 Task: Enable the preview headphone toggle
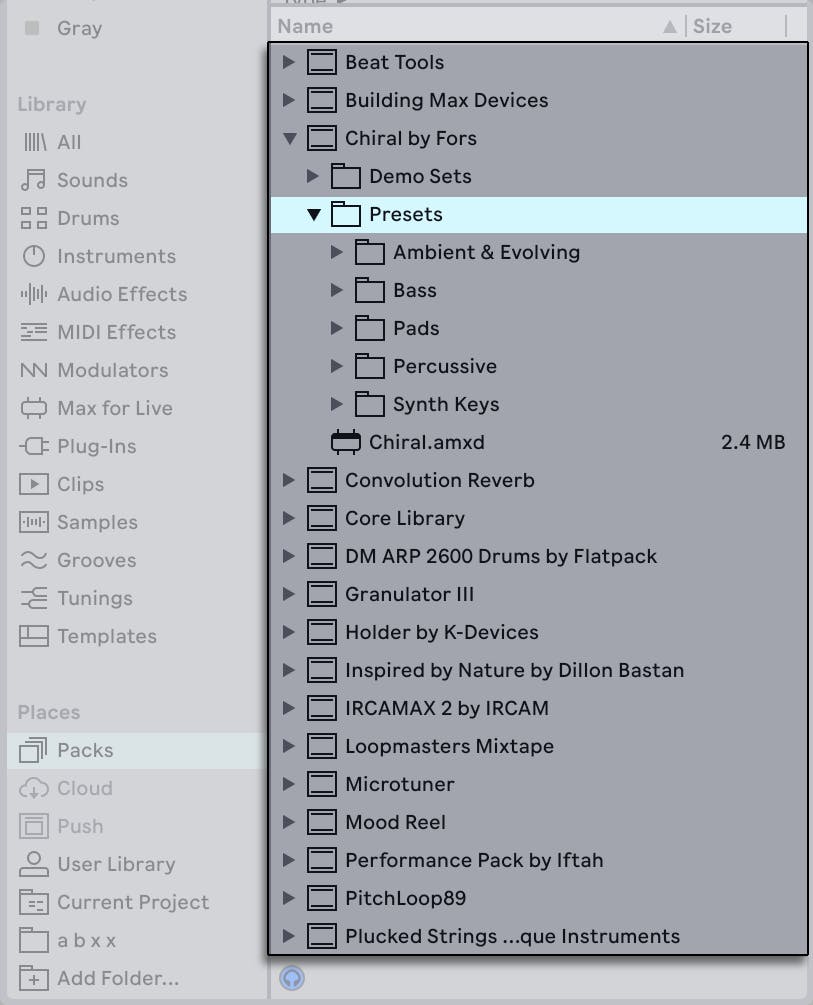(292, 978)
